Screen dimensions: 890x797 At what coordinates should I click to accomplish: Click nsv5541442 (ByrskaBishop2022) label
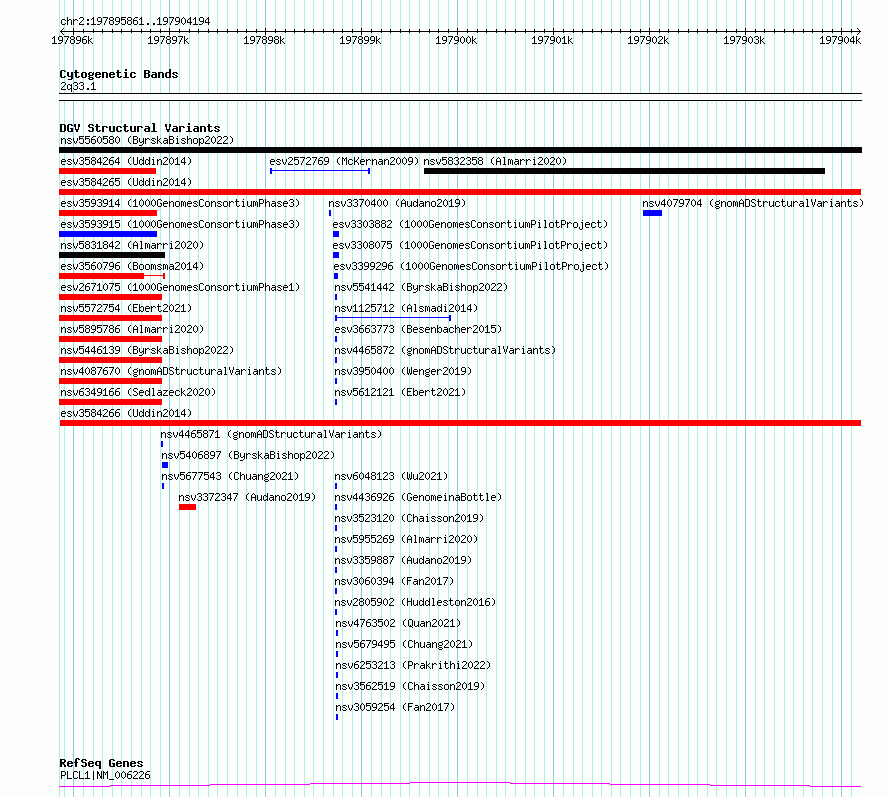pos(421,287)
